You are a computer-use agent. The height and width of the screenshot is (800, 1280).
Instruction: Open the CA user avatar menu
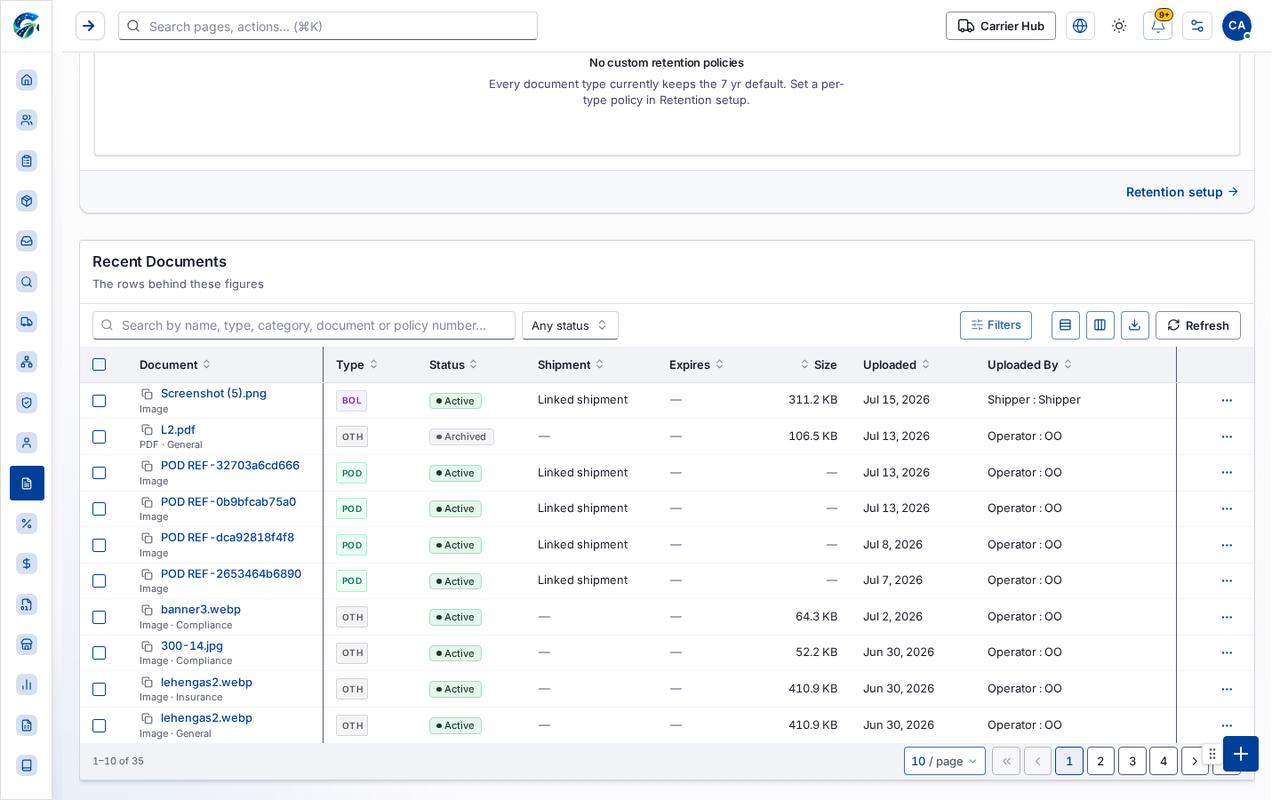pos(1237,26)
